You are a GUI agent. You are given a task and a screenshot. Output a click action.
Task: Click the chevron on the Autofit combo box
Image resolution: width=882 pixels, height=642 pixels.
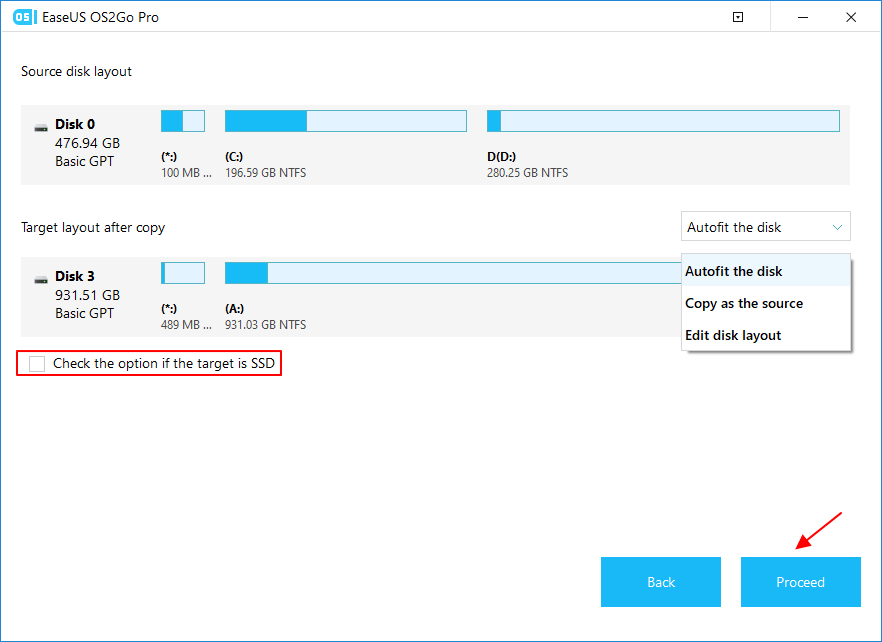coord(838,226)
